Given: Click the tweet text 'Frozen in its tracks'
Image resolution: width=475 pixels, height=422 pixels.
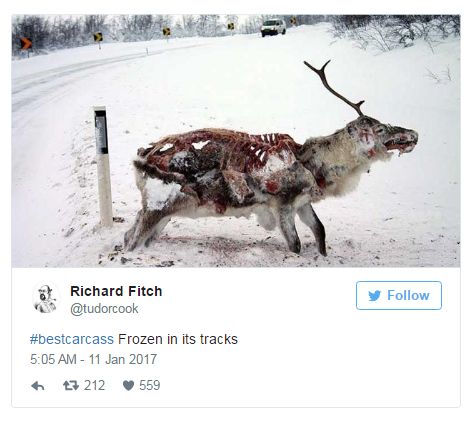Looking at the screenshot, I should (178, 339).
